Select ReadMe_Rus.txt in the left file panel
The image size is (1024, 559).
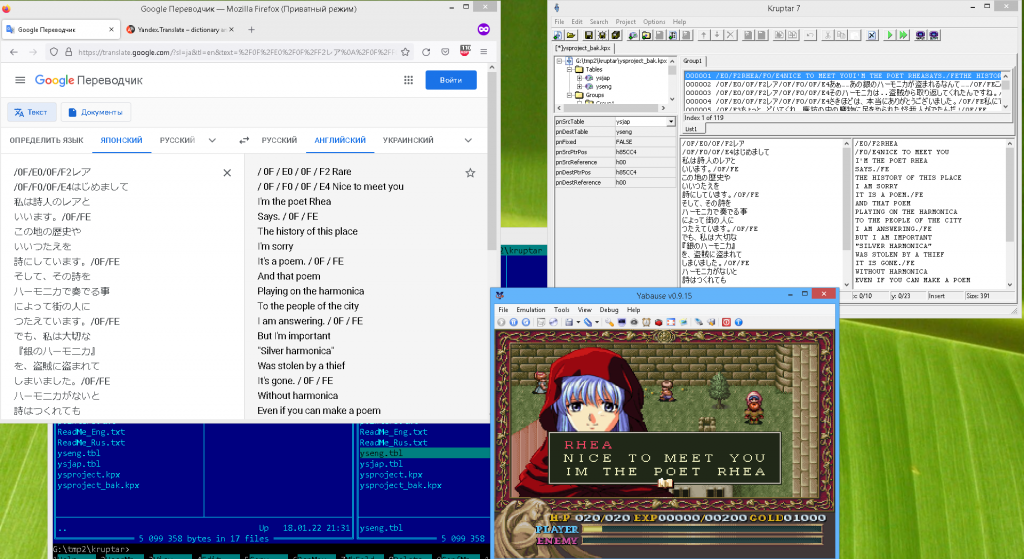click(91, 443)
